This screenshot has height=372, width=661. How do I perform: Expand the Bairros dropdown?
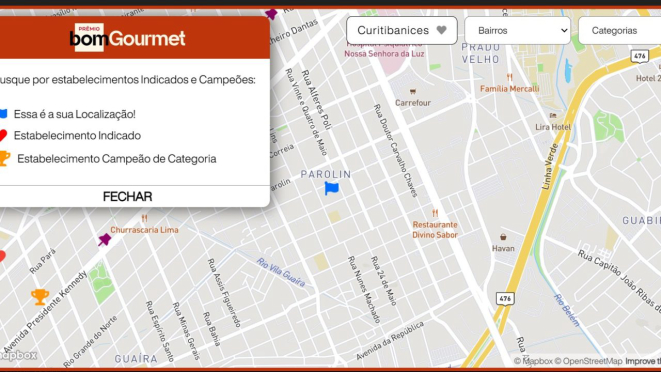(x=517, y=30)
